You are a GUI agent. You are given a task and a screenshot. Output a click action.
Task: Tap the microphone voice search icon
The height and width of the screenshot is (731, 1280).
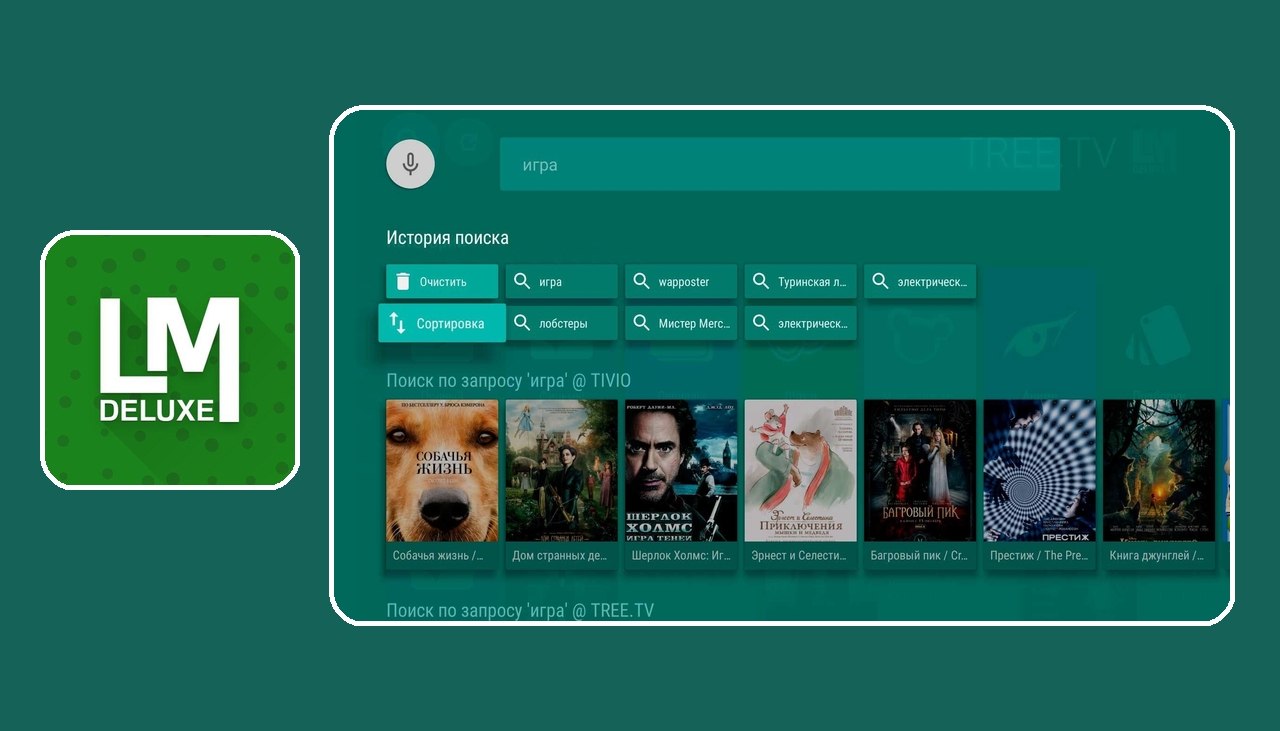410,164
